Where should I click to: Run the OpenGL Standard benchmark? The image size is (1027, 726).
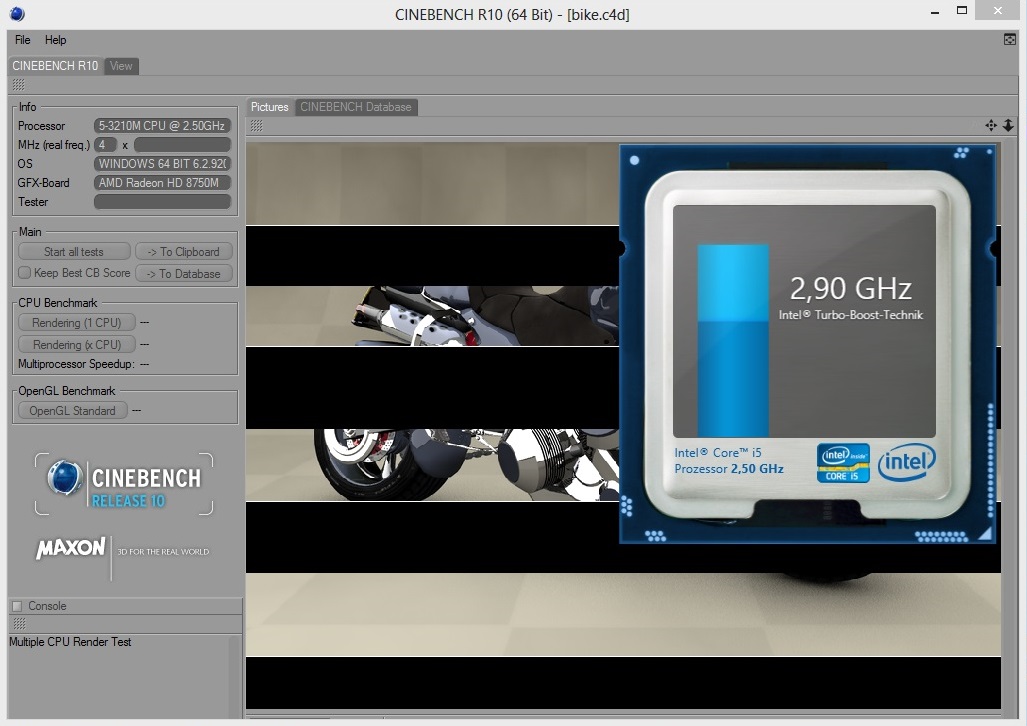[x=72, y=411]
